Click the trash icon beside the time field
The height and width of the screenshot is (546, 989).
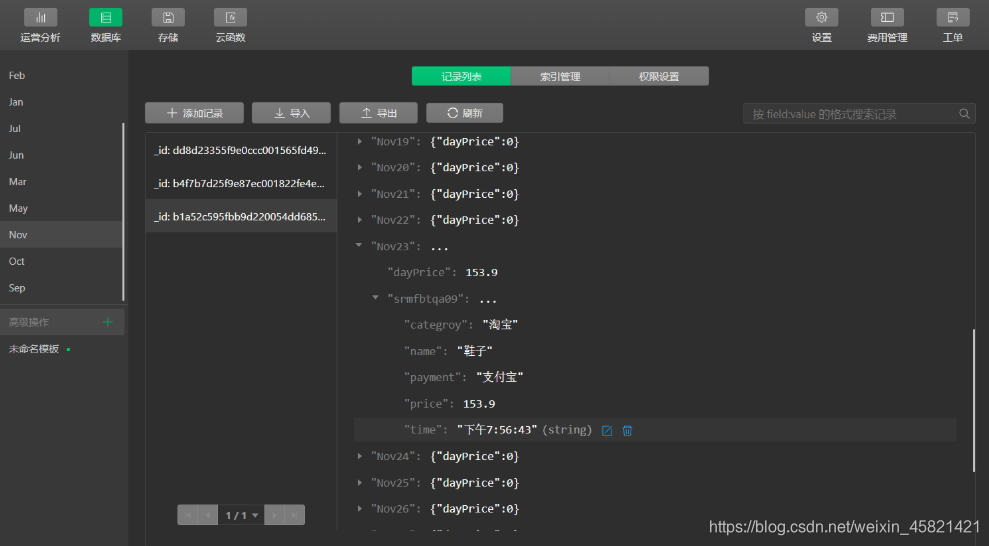pyautogui.click(x=628, y=431)
